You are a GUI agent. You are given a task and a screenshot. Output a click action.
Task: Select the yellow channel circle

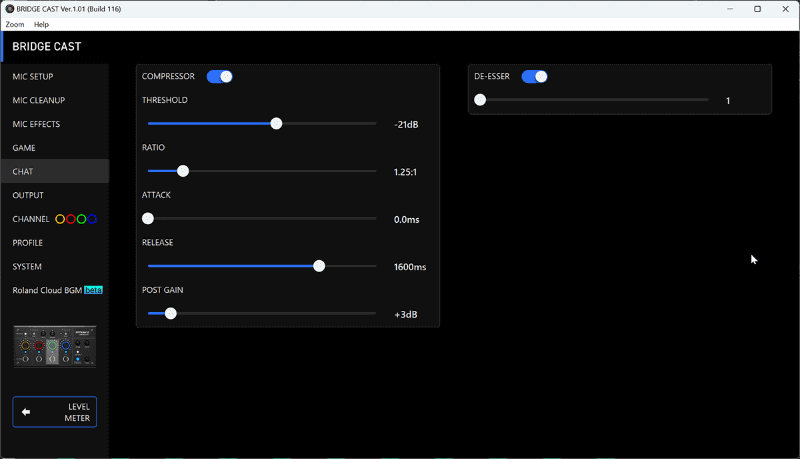coord(60,219)
